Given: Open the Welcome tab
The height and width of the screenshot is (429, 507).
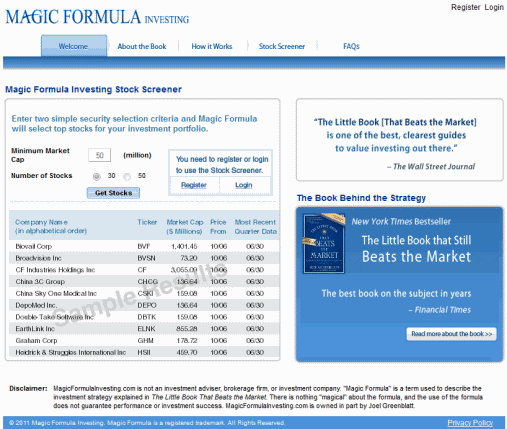Looking at the screenshot, I should pos(74,46).
